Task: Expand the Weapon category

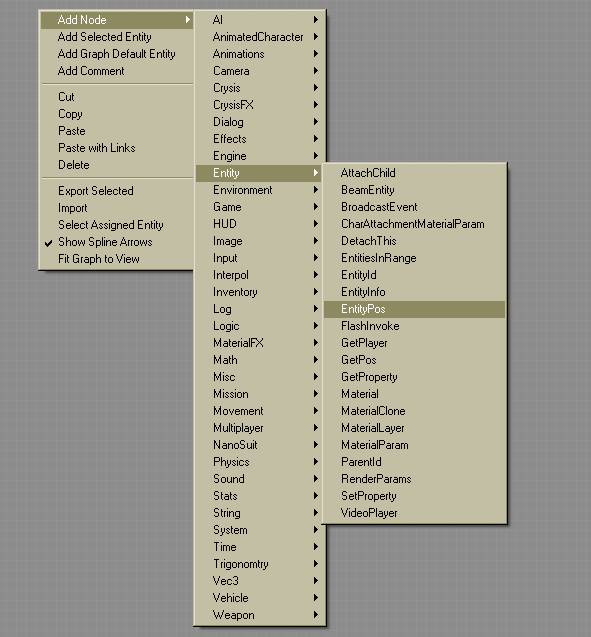Action: 260,615
